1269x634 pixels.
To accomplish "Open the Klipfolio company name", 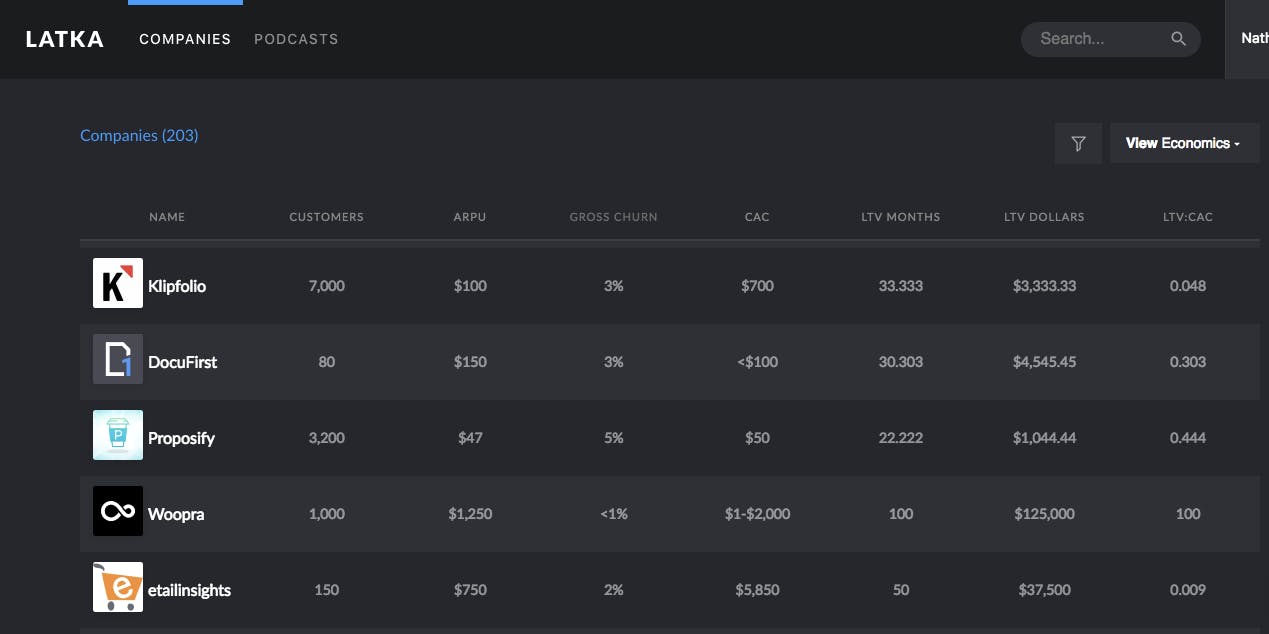I will [x=177, y=286].
